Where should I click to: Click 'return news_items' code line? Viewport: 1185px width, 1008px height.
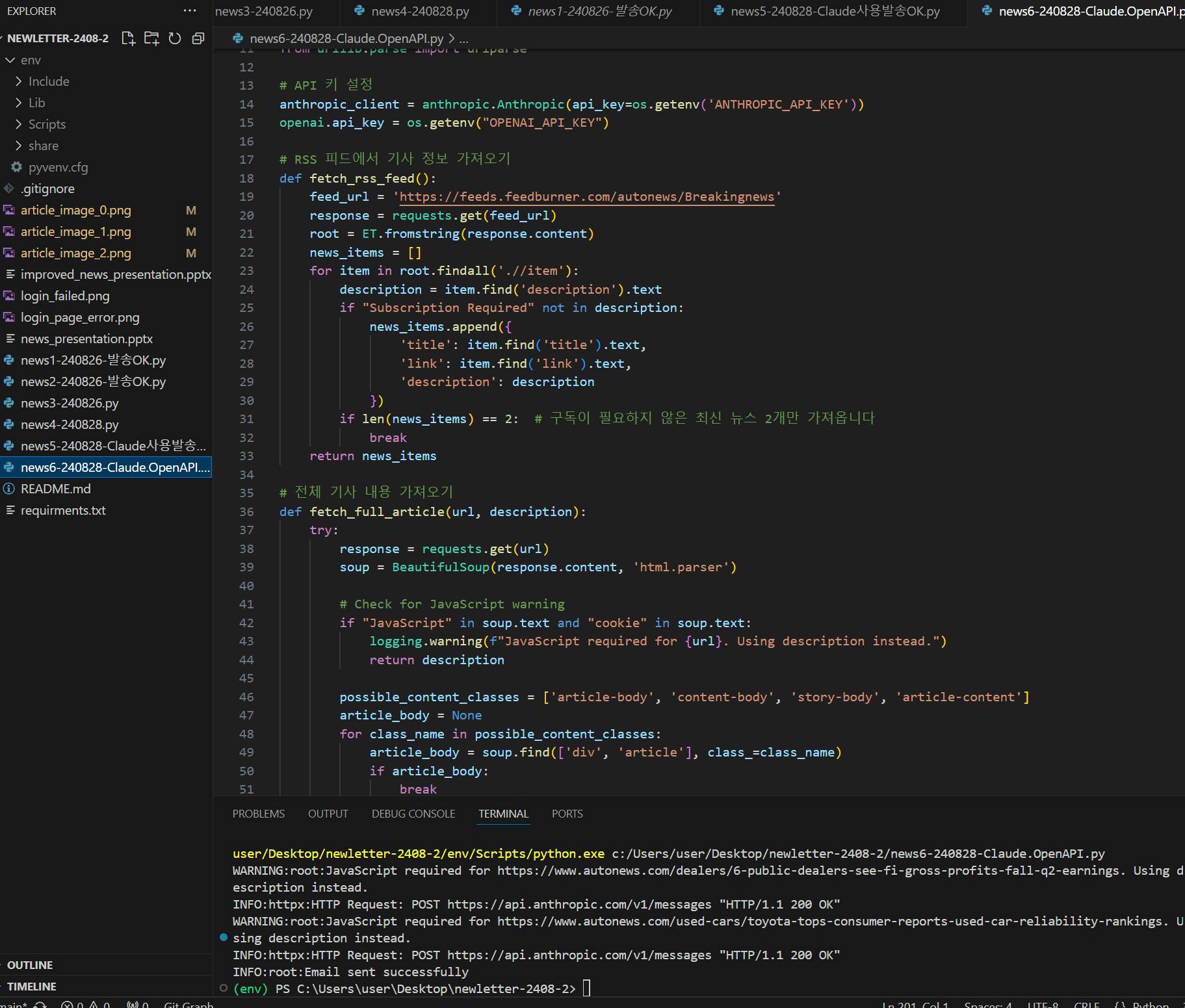(x=372, y=456)
